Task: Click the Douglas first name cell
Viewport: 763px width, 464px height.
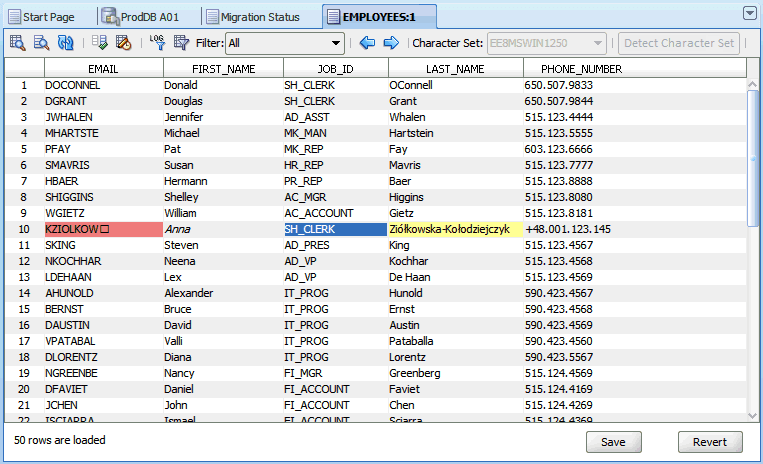Action: click(x=223, y=101)
